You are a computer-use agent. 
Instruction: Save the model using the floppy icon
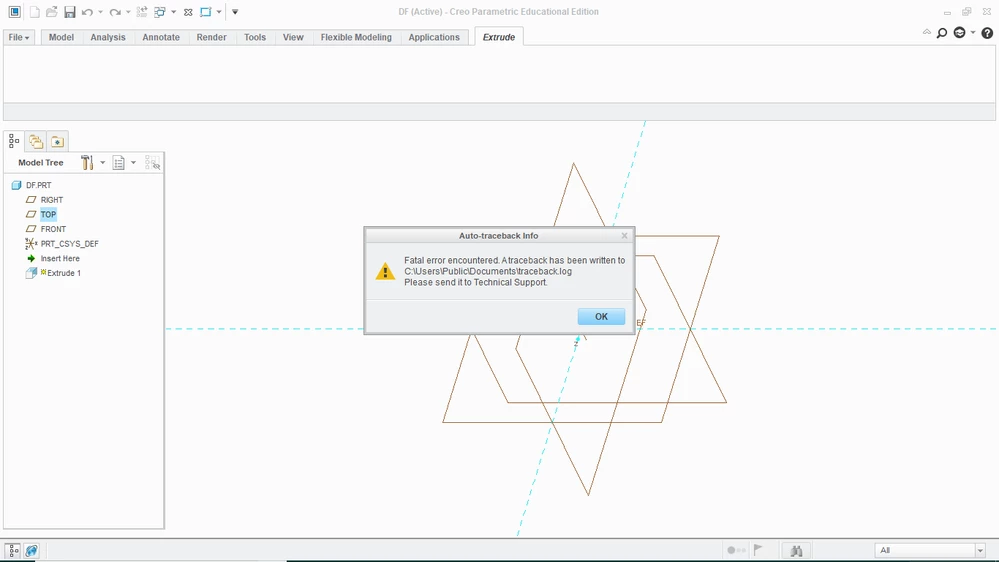pos(69,11)
